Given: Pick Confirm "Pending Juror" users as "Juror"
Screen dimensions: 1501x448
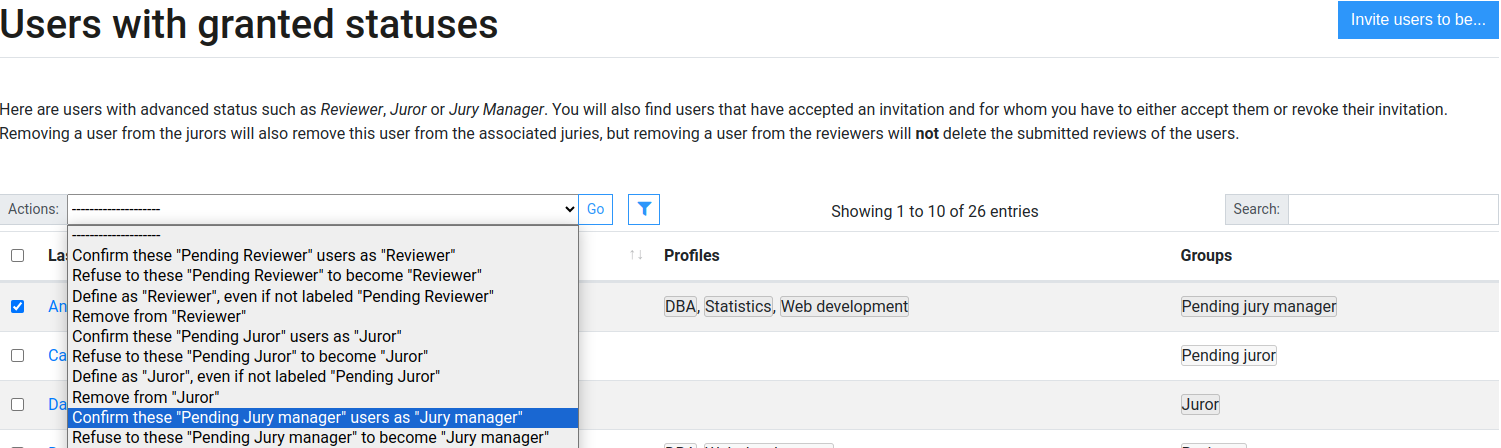Looking at the screenshot, I should pos(236,336).
